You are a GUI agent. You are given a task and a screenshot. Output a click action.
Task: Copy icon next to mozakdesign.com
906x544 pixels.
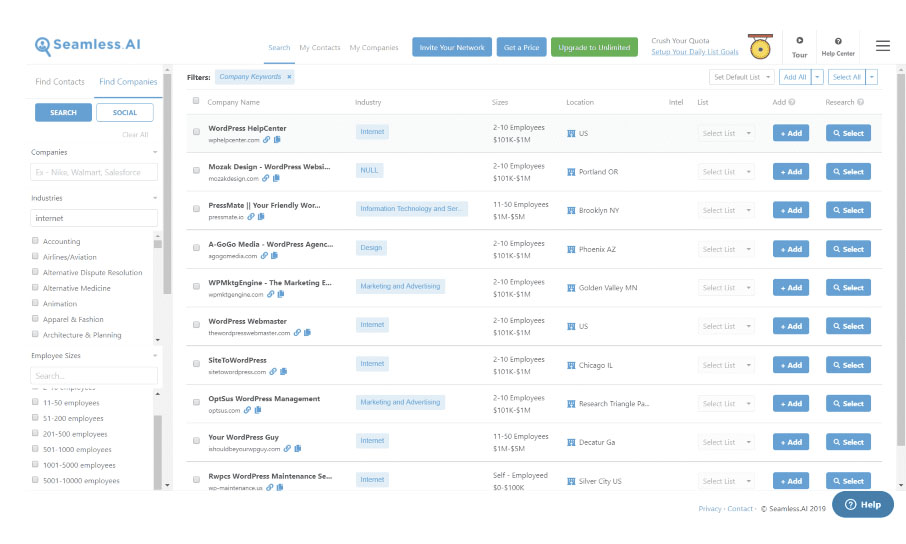pos(276,178)
